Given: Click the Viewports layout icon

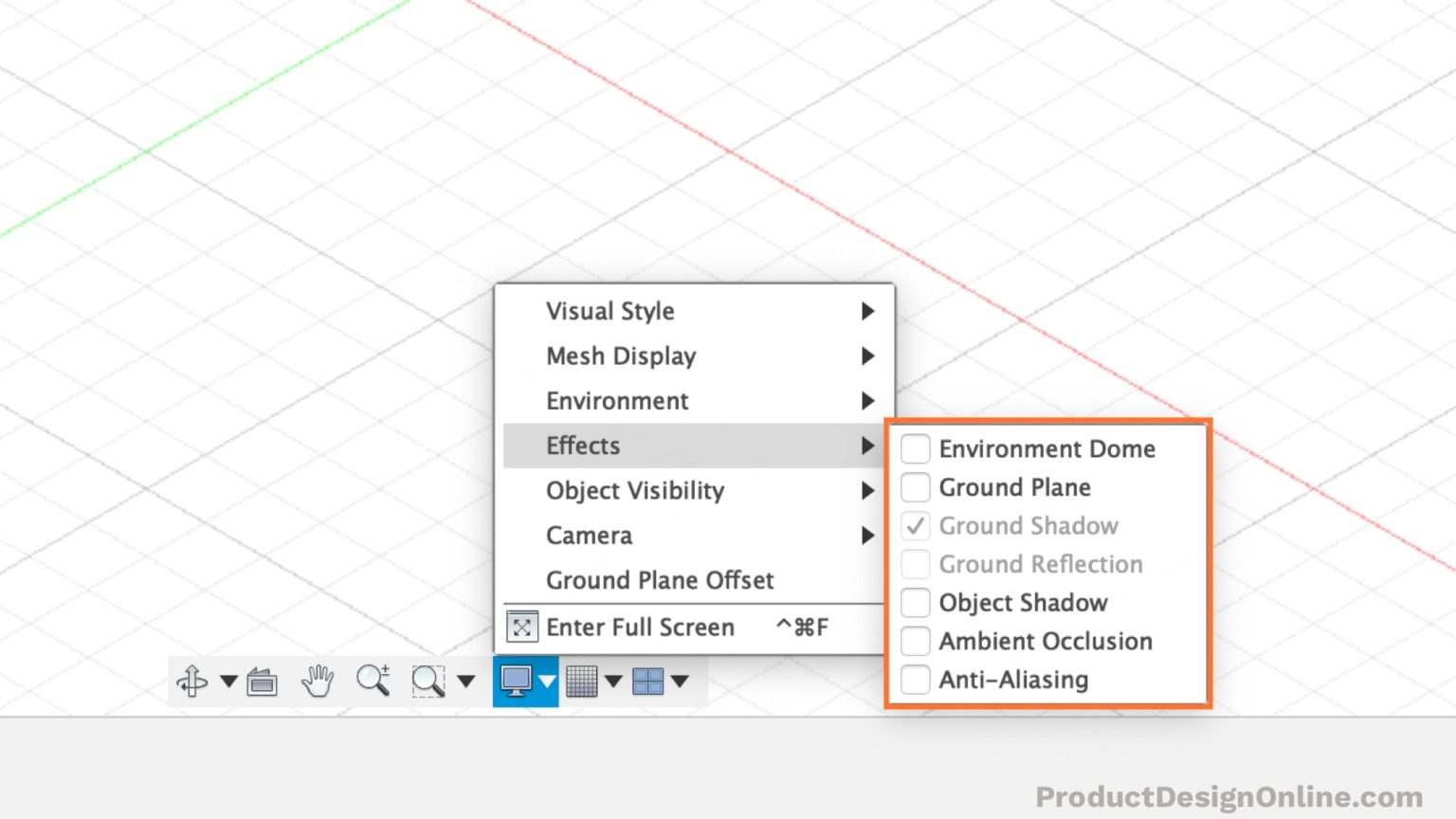Looking at the screenshot, I should coord(647,681).
